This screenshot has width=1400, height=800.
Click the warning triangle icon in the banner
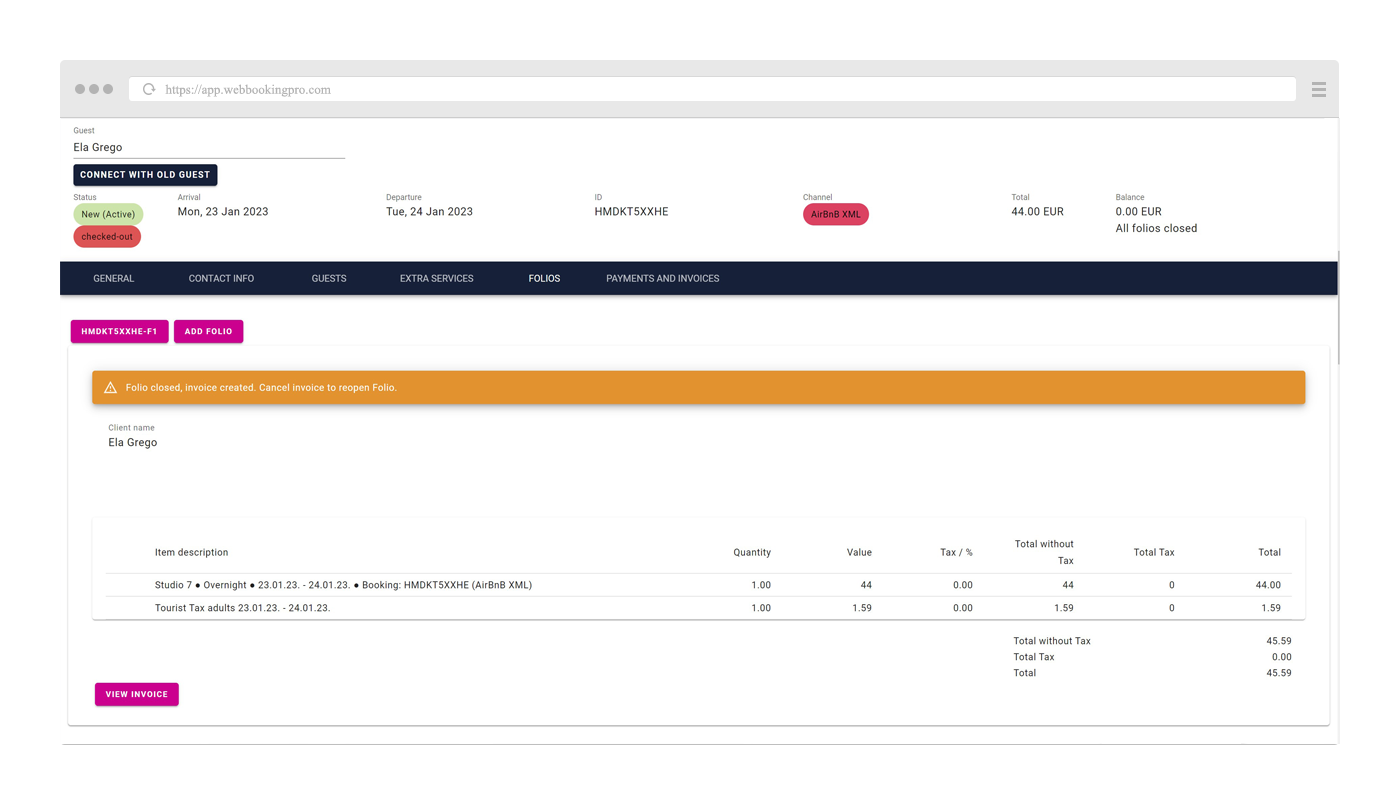point(111,387)
